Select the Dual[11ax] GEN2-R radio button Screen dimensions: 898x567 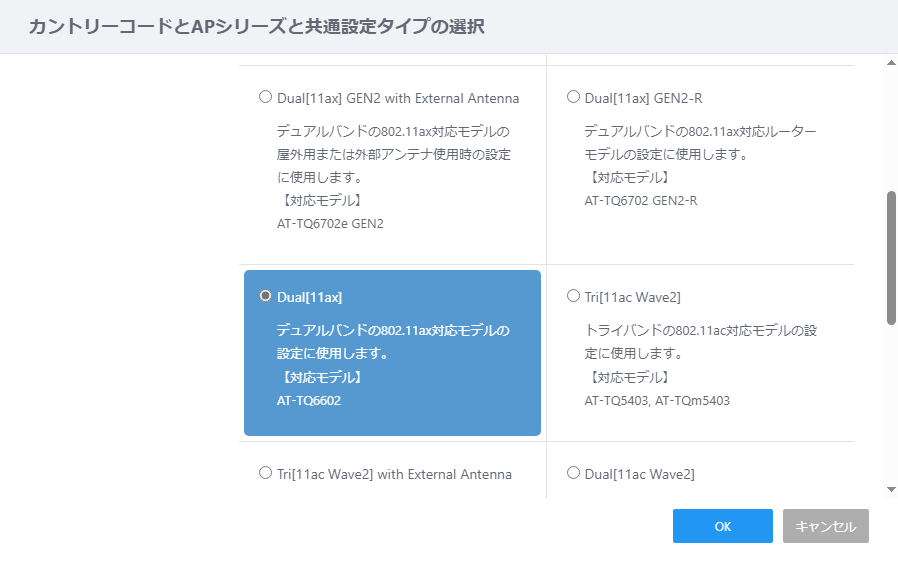[x=573, y=97]
